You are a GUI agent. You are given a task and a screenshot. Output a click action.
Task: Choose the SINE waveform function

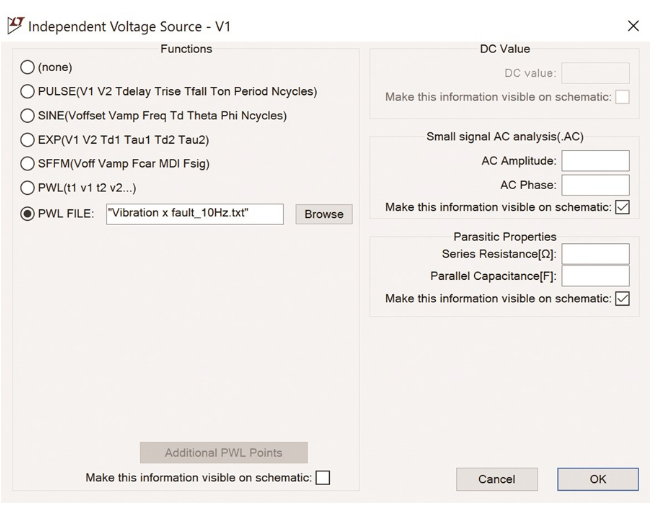(x=28, y=116)
